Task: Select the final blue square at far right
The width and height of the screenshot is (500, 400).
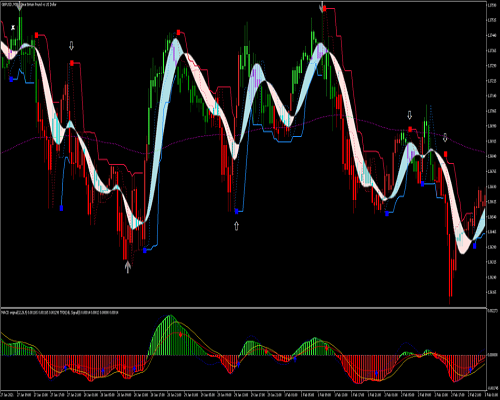Action: click(474, 246)
